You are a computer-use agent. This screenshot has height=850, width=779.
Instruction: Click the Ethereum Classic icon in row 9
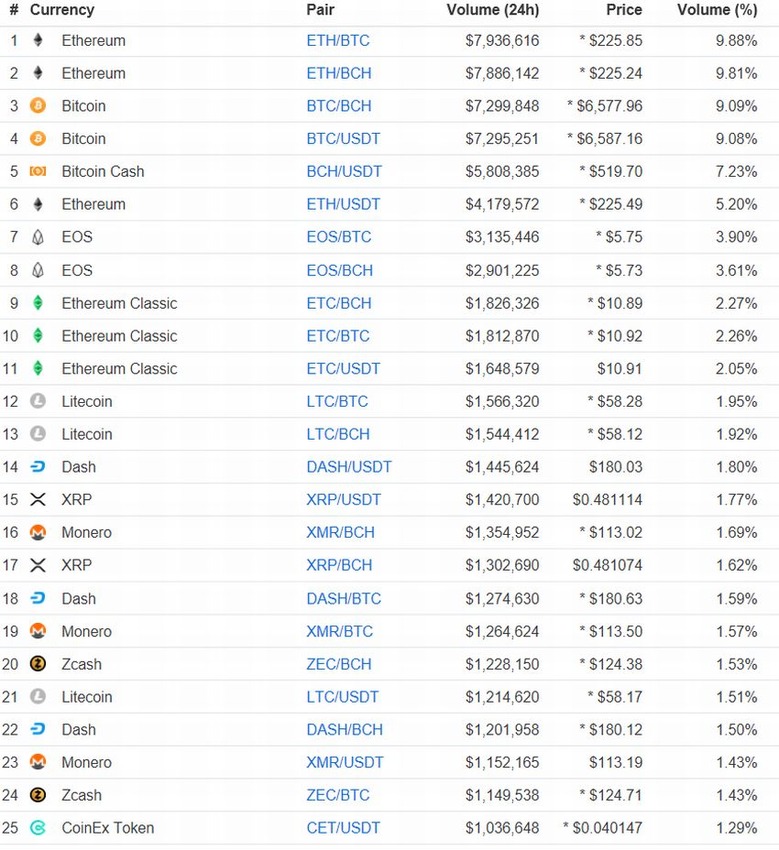tap(38, 303)
